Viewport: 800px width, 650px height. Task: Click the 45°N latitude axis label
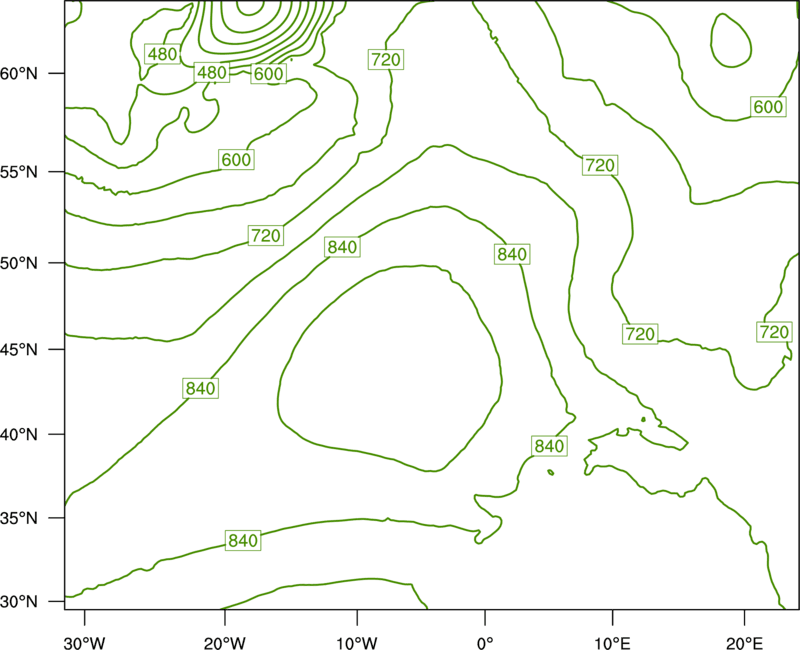[19, 349]
